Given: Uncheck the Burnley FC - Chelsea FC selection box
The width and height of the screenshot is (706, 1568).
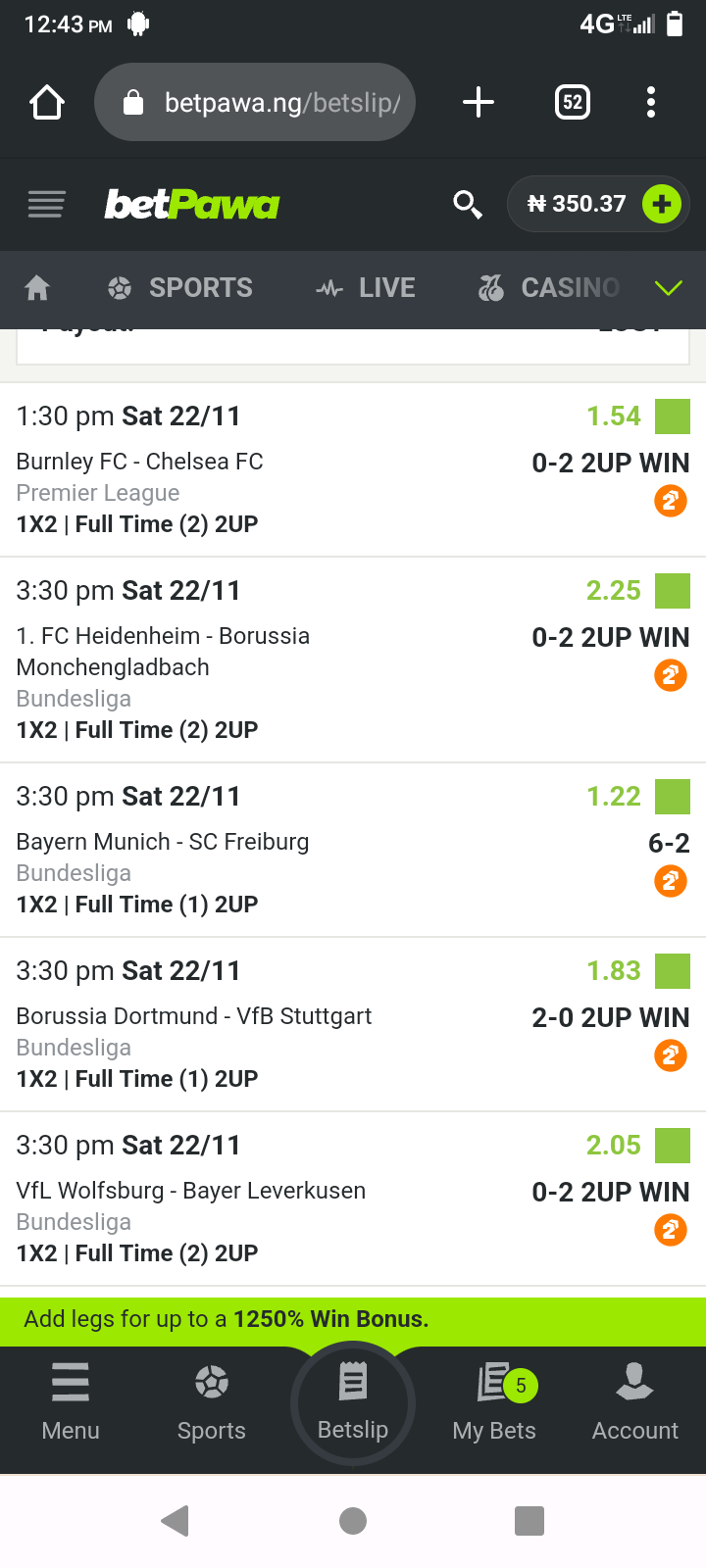Looking at the screenshot, I should (673, 416).
